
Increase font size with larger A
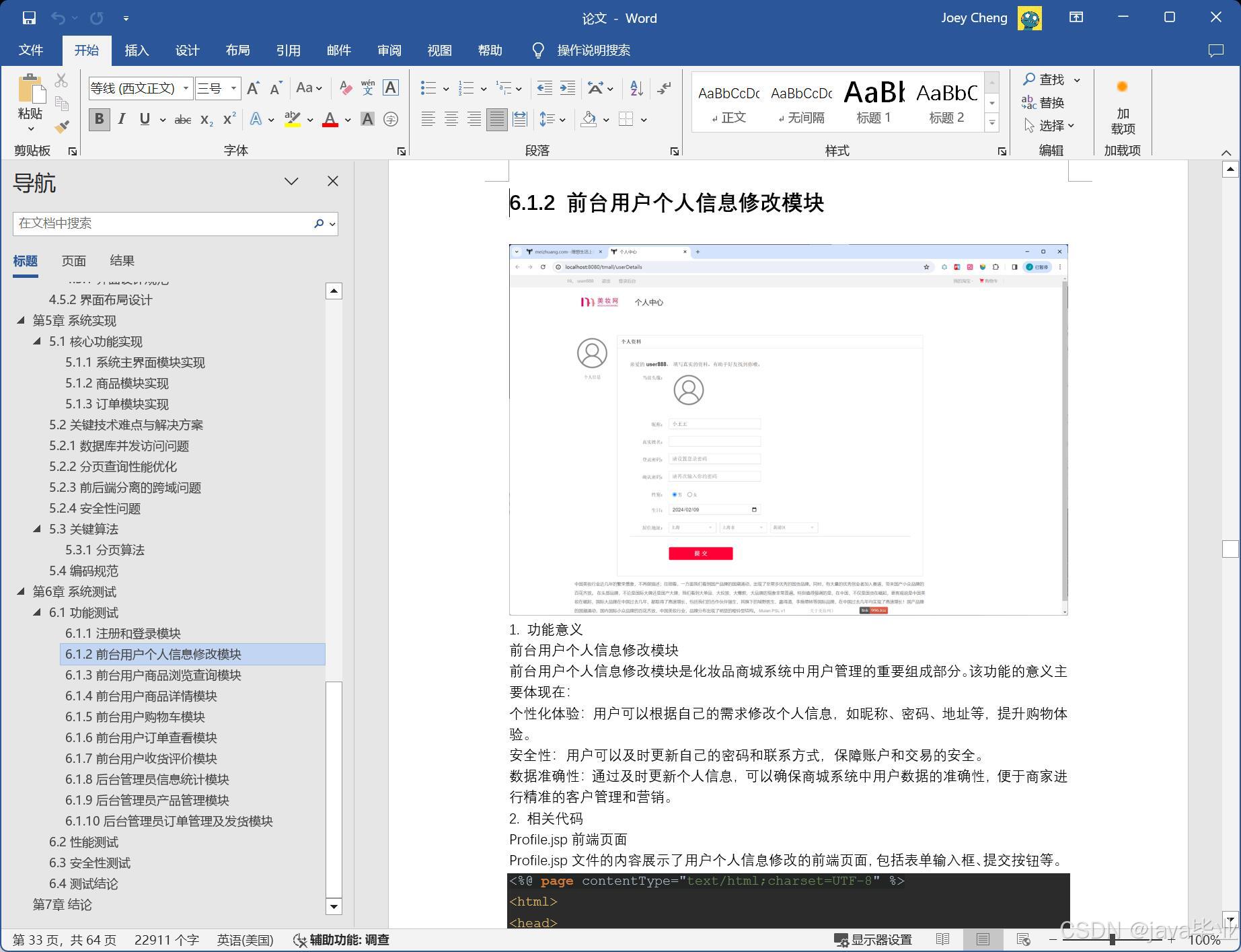click(253, 88)
